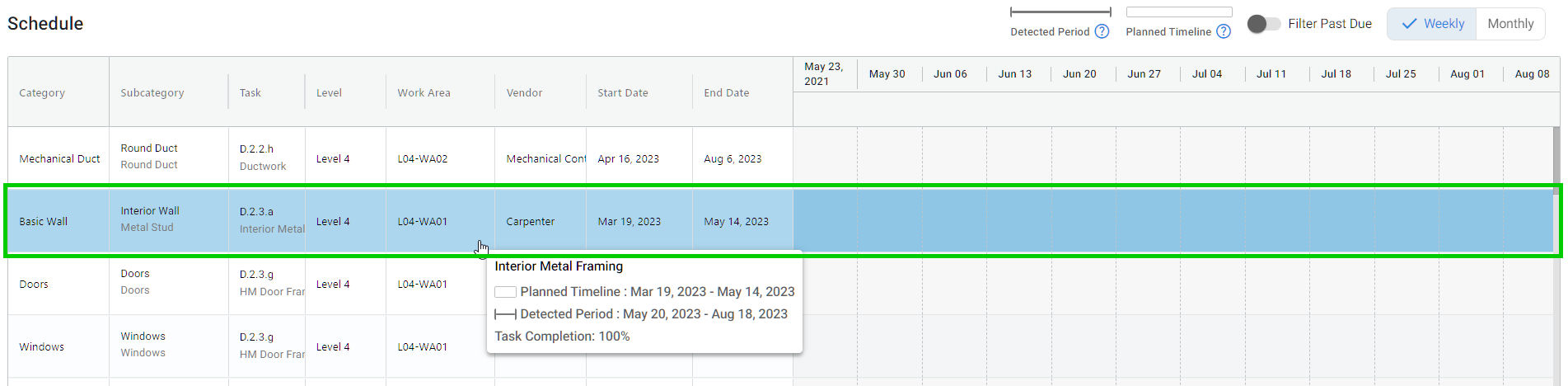Click the Aug 01 week marker
This screenshot has height=386, width=1568.
(x=1467, y=73)
